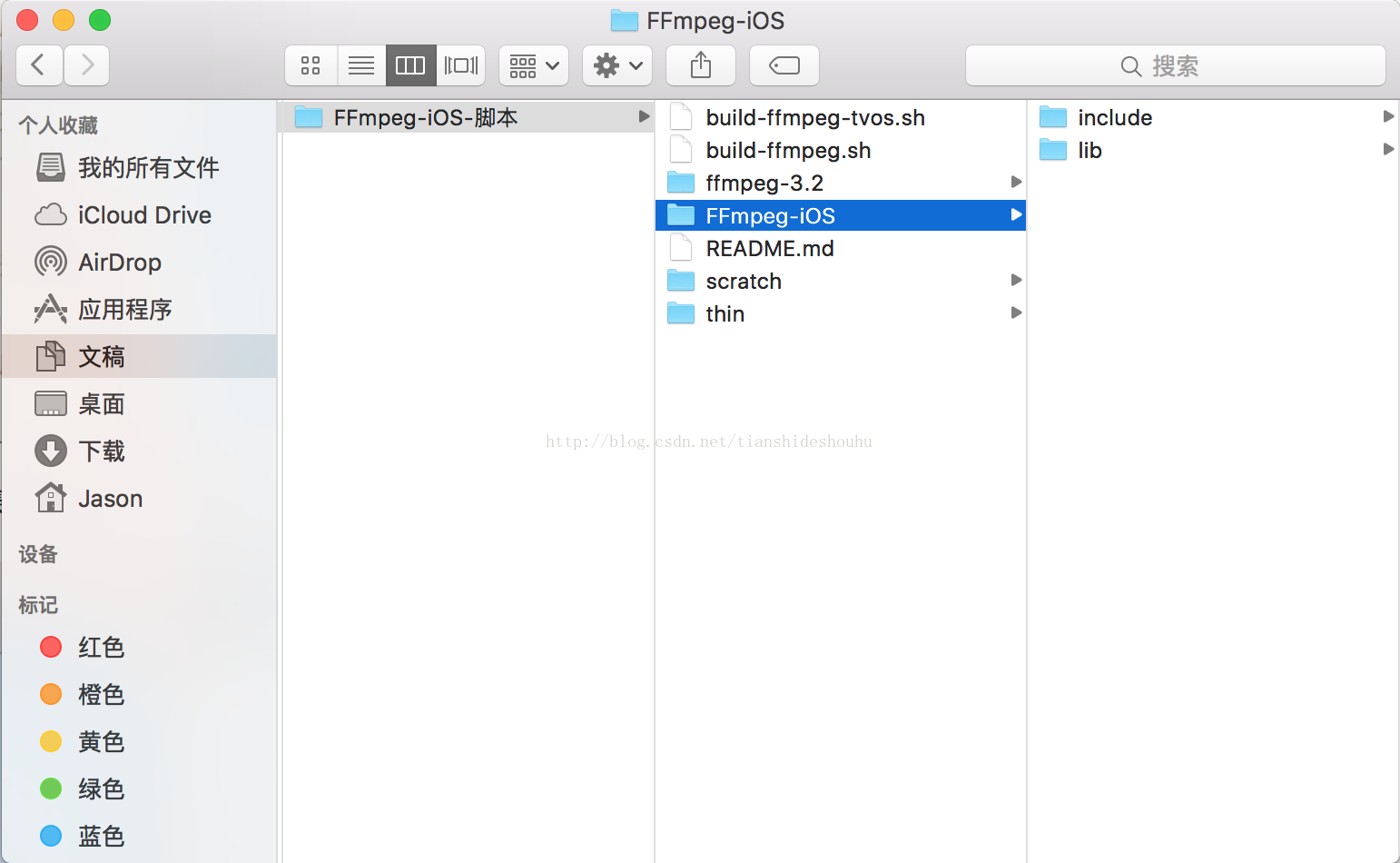This screenshot has width=1400, height=863.
Task: Click the 绿色 green tag dot
Action: 51,789
